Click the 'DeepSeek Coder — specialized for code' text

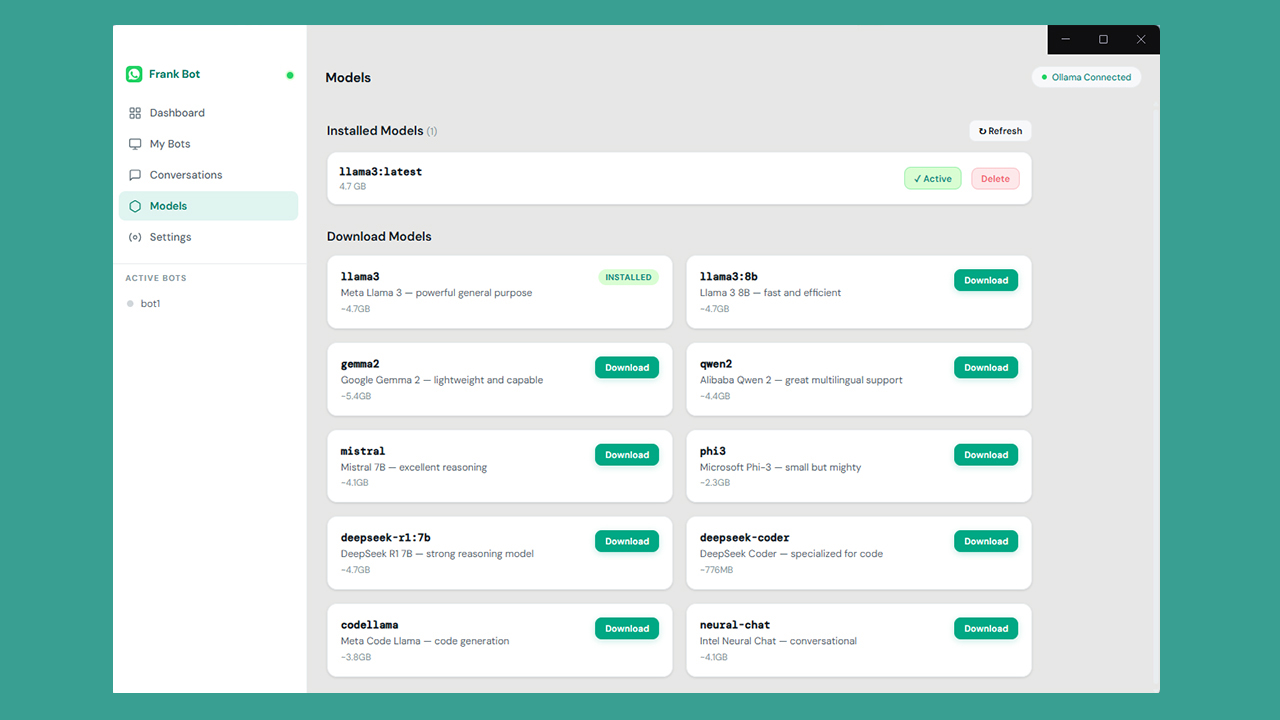pyautogui.click(x=791, y=554)
